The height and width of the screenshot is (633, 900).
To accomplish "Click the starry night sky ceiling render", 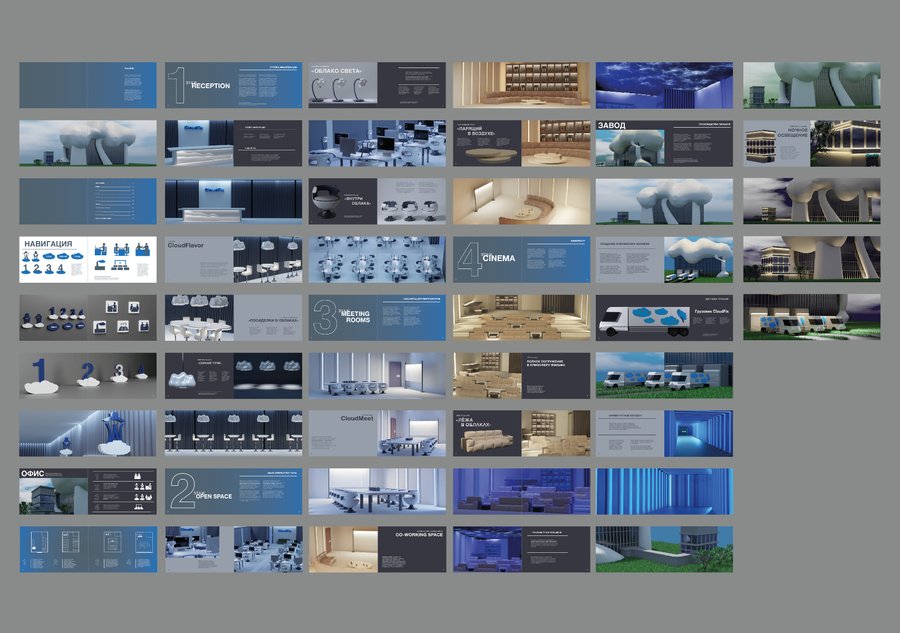I will (664, 85).
